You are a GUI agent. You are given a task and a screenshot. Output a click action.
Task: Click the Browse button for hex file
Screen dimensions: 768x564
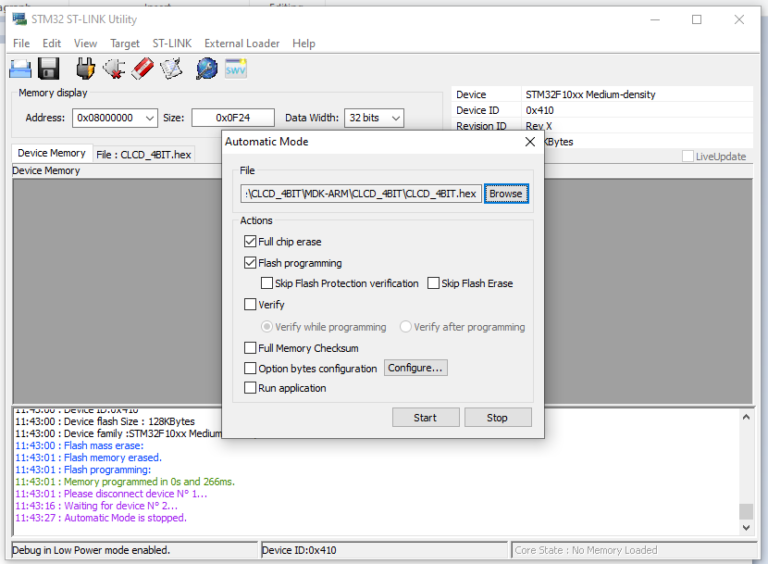click(x=505, y=194)
